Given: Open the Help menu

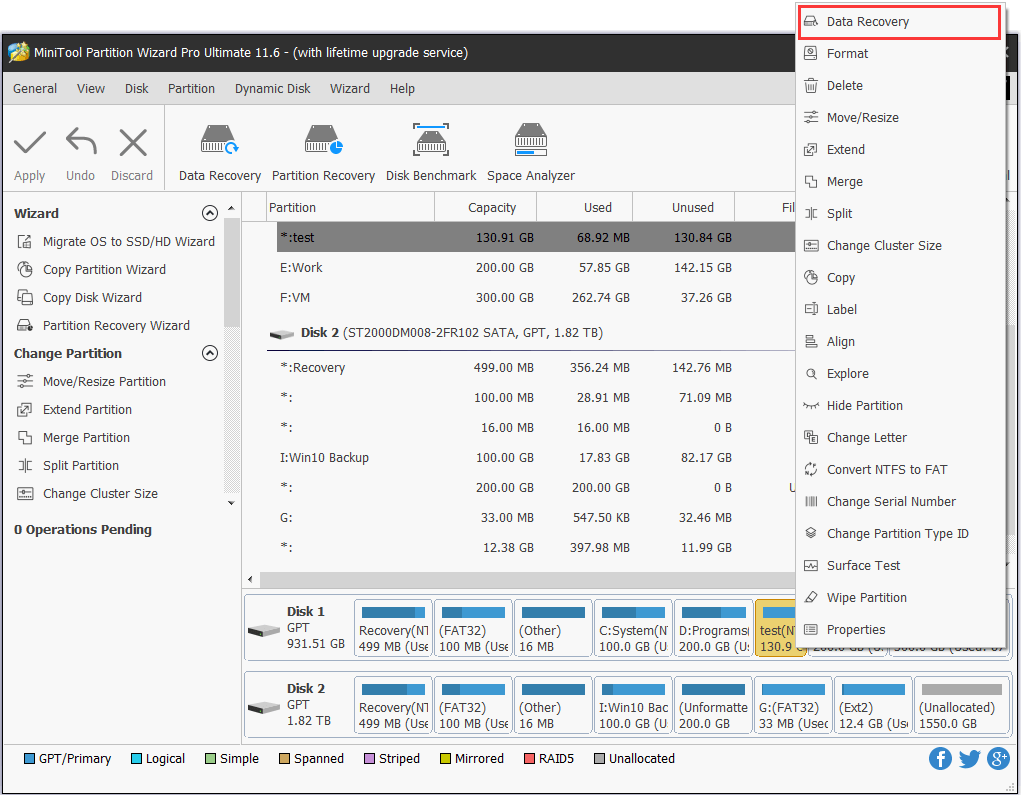Looking at the screenshot, I should coord(402,89).
